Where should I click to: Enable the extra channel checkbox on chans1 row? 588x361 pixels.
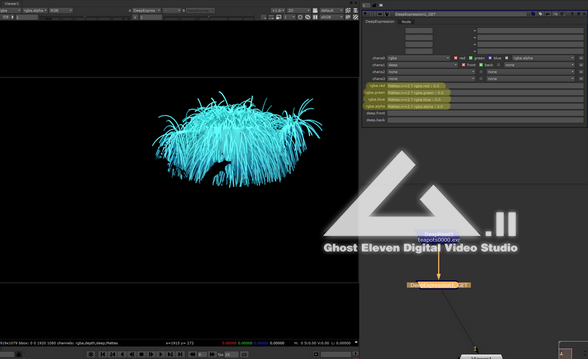tap(498, 65)
